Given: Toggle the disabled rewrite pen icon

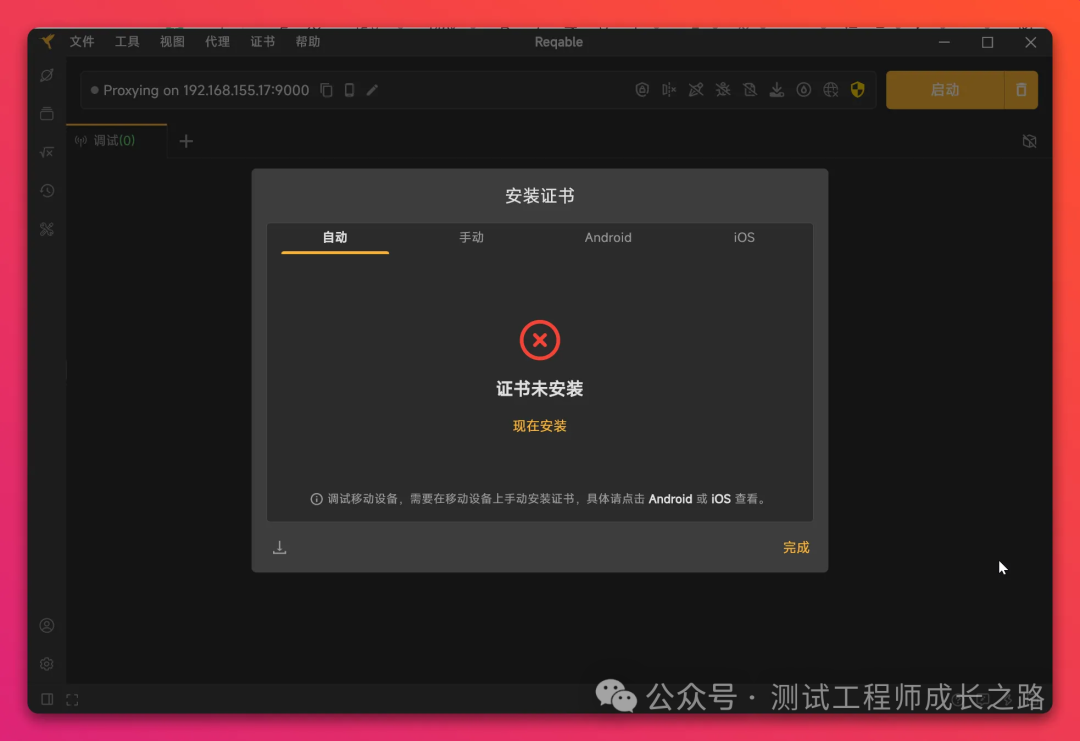Looking at the screenshot, I should [x=696, y=90].
